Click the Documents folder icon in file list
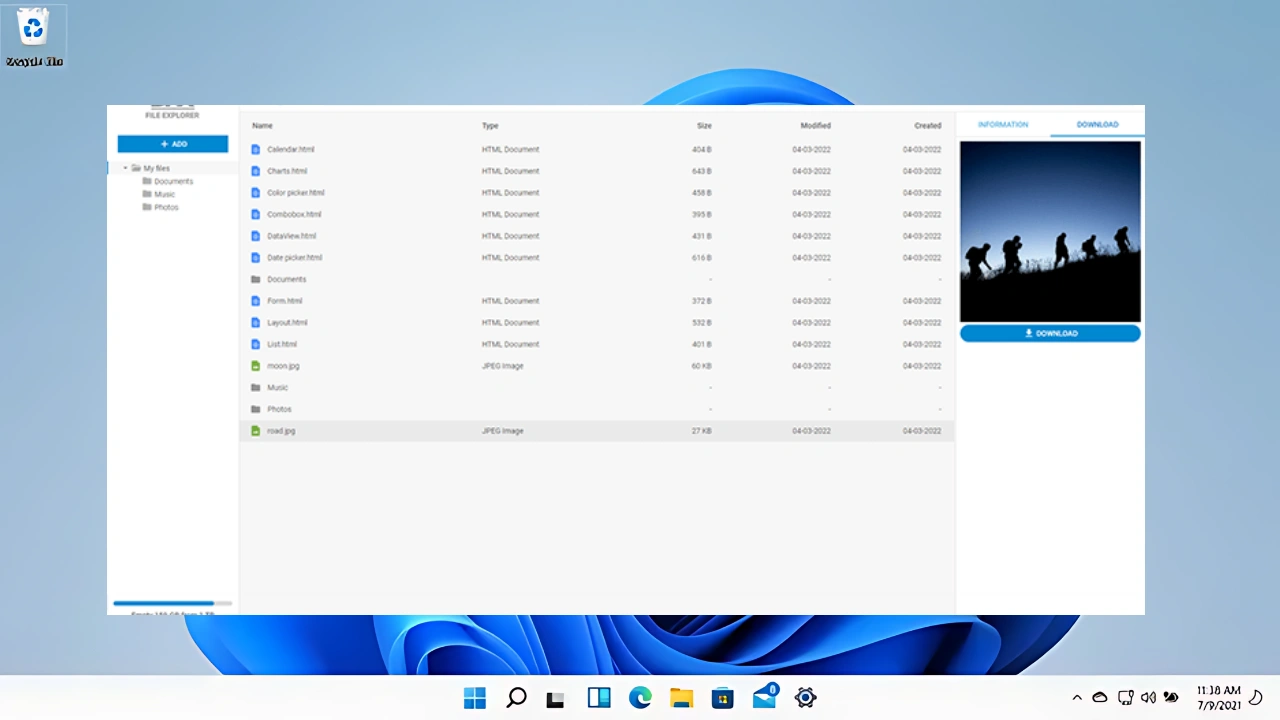Image resolution: width=1280 pixels, height=720 pixels. pyautogui.click(x=256, y=279)
